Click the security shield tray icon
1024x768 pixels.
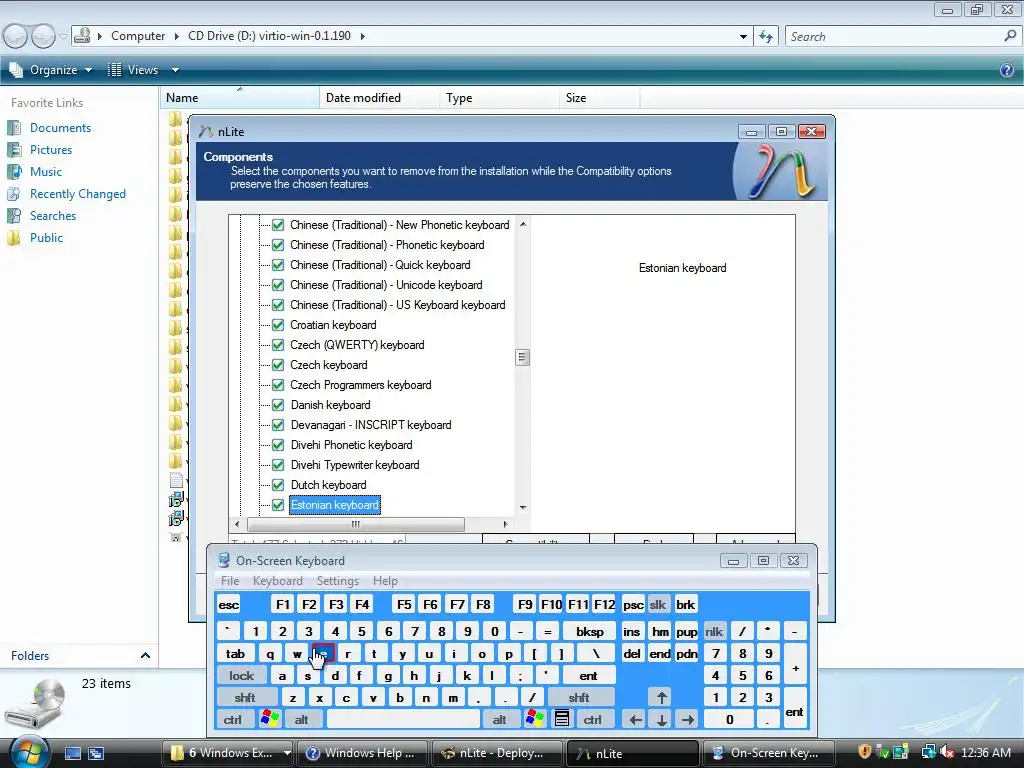(865, 752)
